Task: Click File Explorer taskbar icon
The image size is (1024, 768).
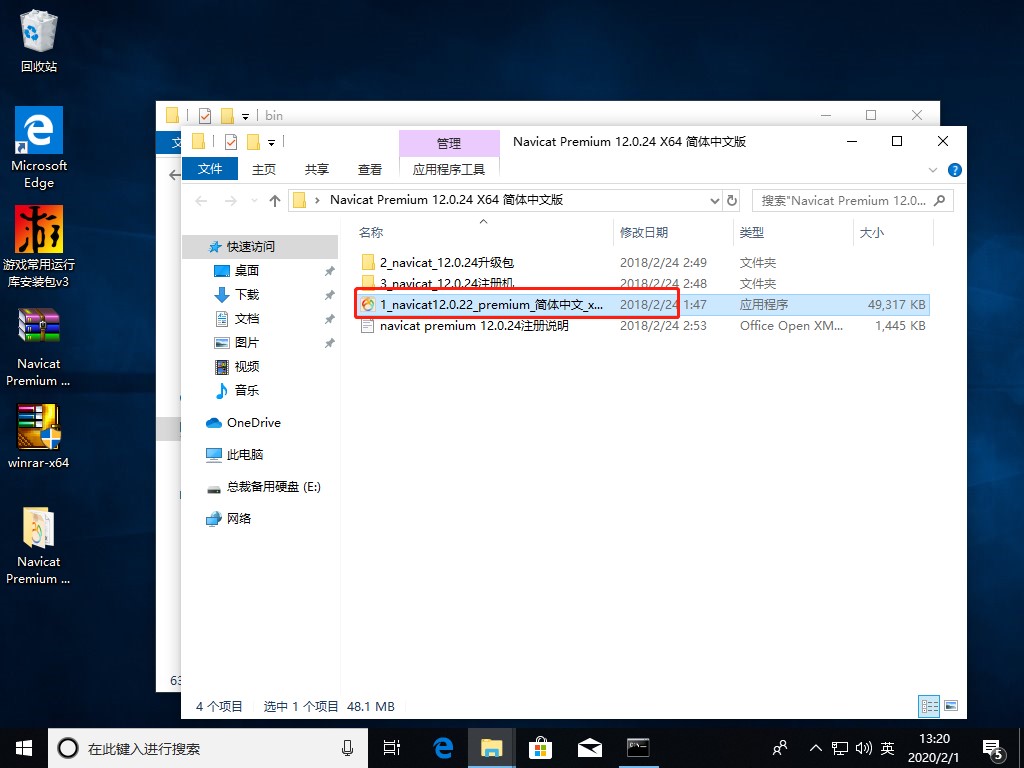Action: pos(492,748)
